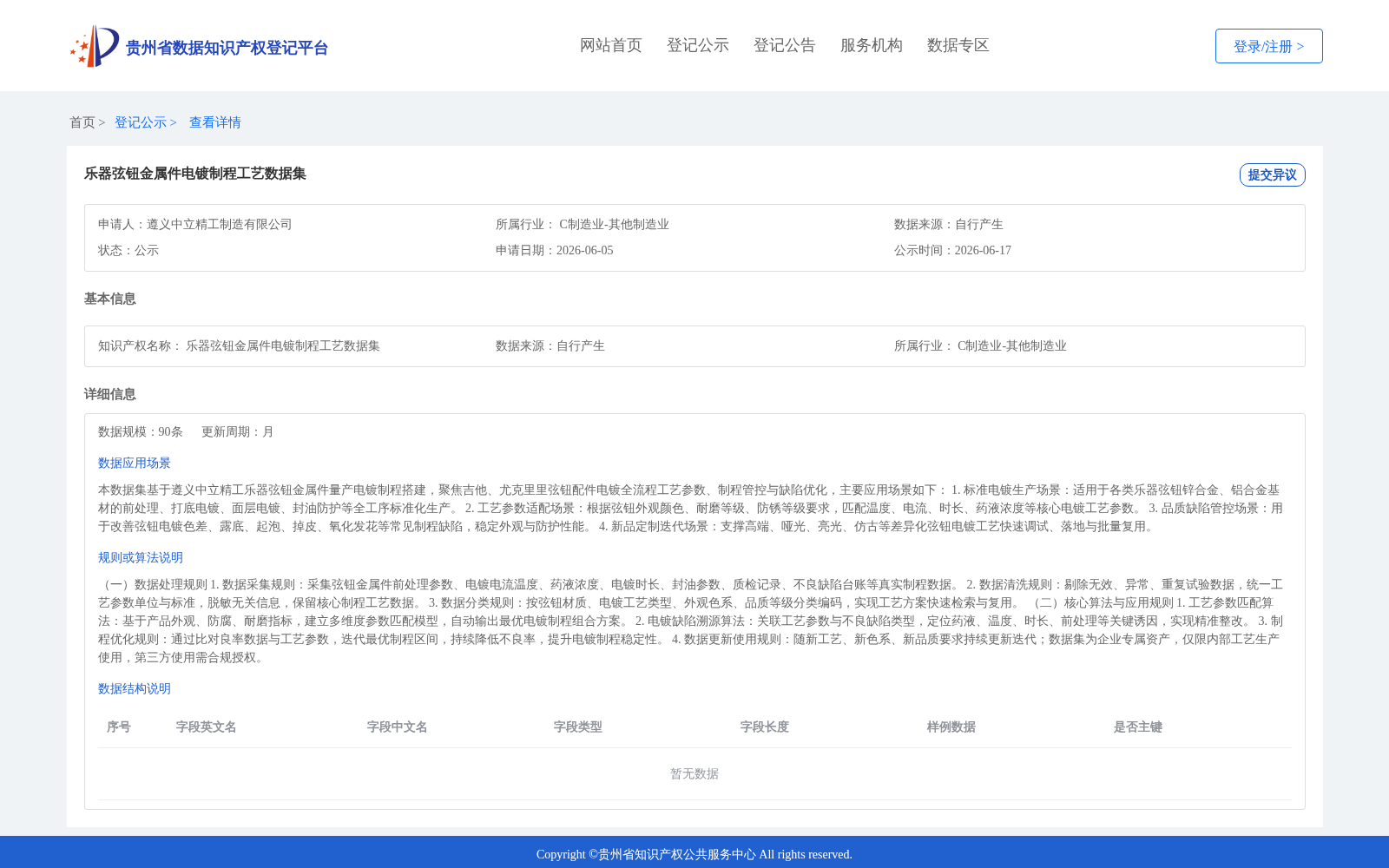This screenshot has height=868, width=1389.
Task: Open 数据专区 nav item
Action: pyautogui.click(x=958, y=45)
